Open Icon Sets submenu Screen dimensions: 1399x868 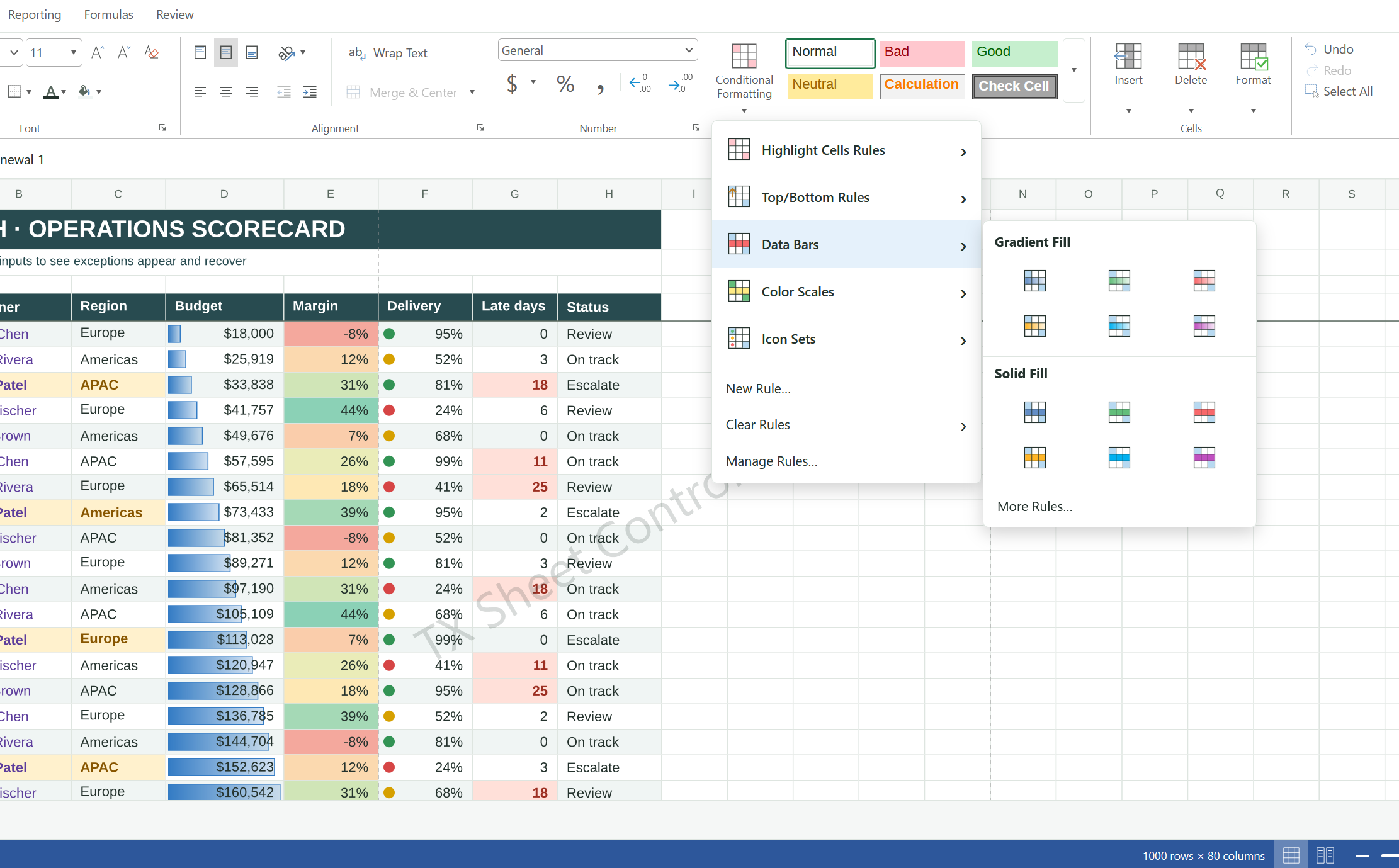pos(847,339)
